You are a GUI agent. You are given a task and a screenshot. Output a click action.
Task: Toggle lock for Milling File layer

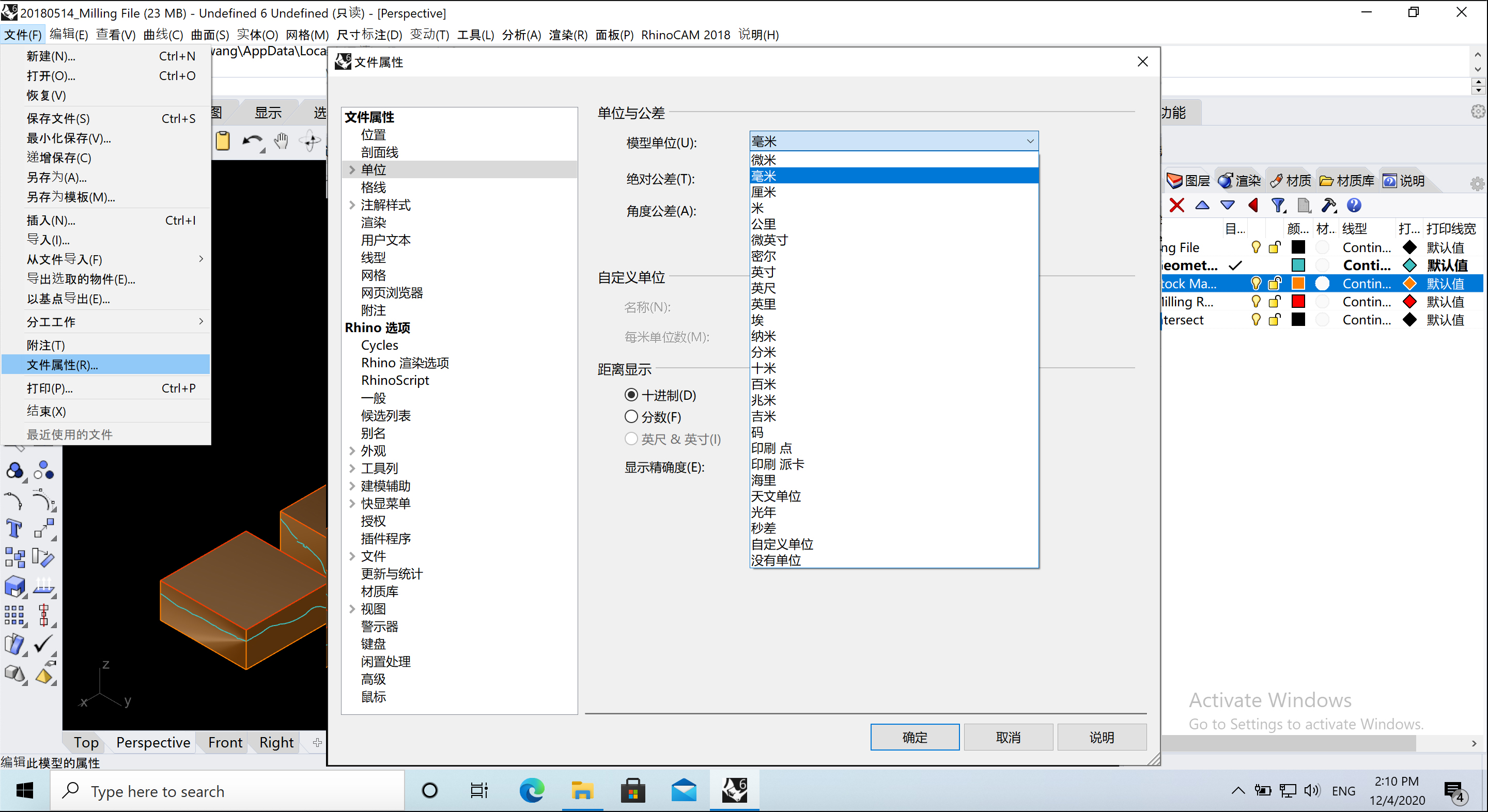tap(1275, 247)
